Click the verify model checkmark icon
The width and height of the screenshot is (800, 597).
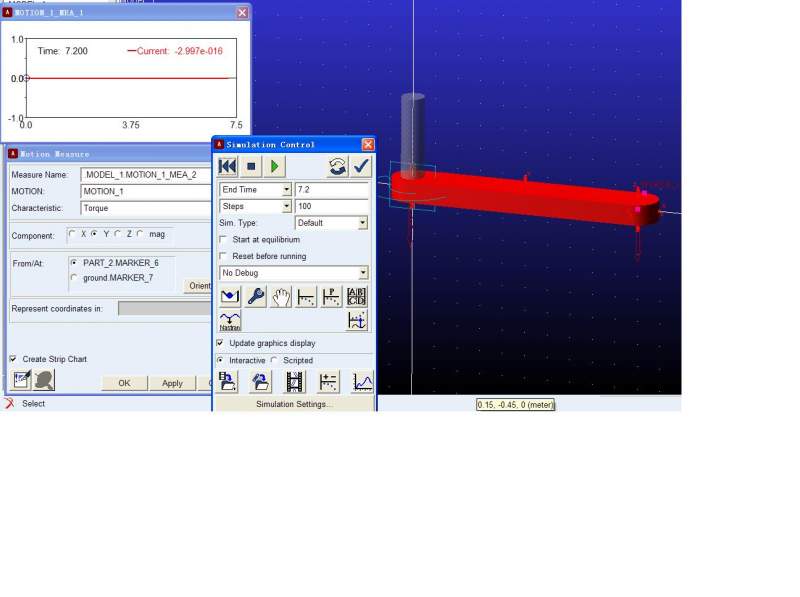(361, 166)
